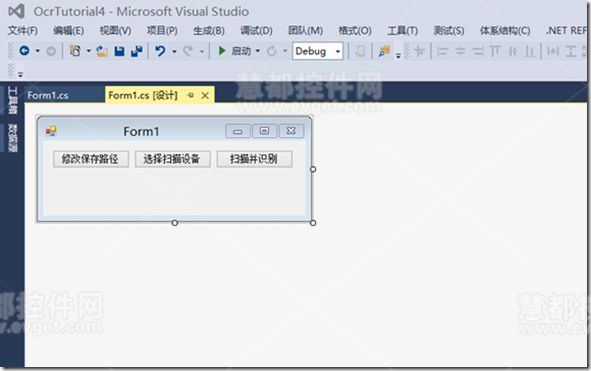The height and width of the screenshot is (371, 591).
Task: Click the align lefts layout icon
Action: click(442, 51)
